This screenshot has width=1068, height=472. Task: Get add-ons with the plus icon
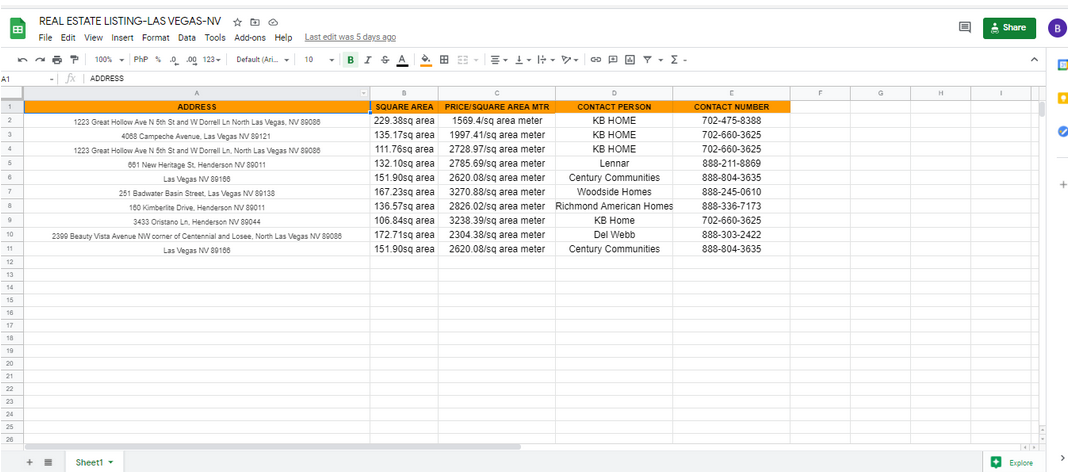1062,185
